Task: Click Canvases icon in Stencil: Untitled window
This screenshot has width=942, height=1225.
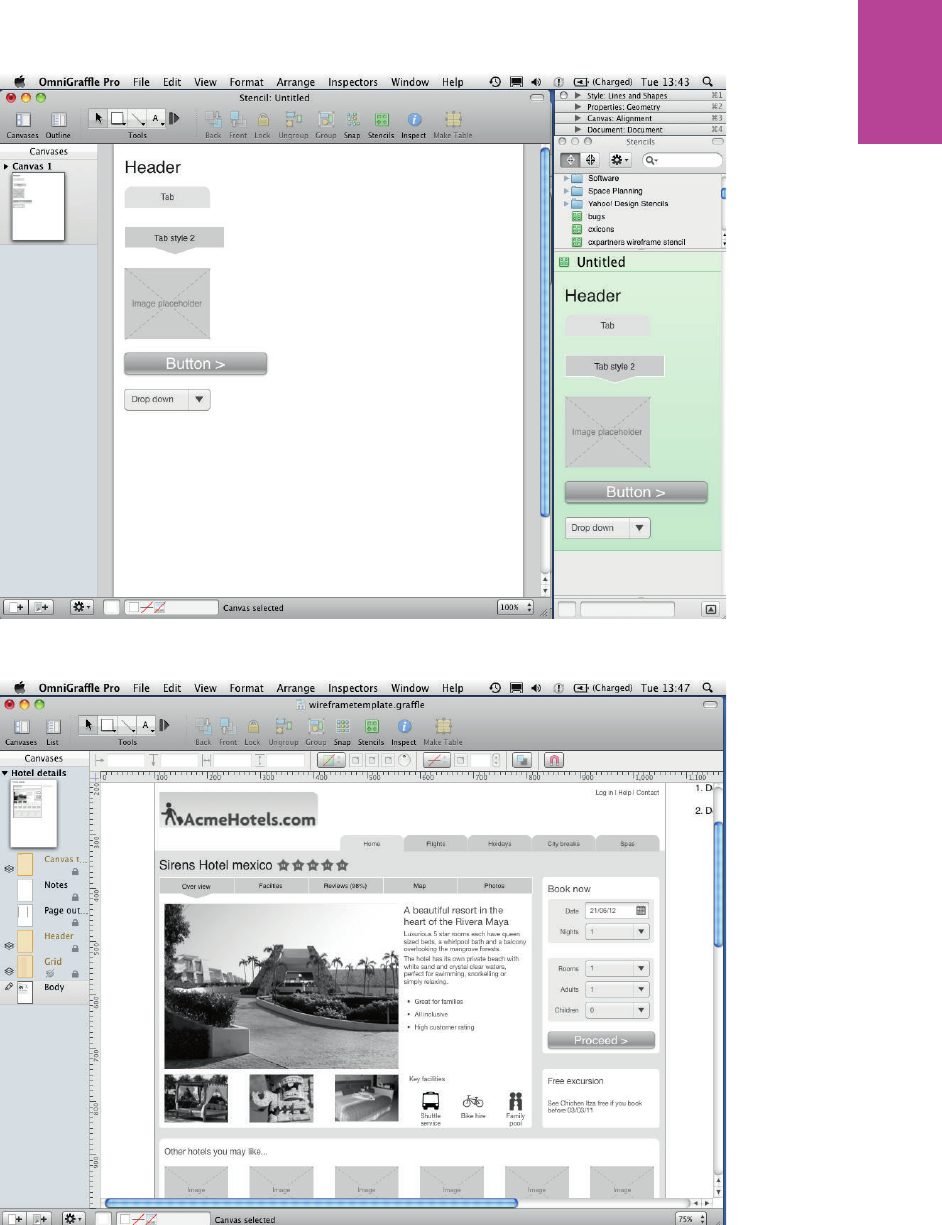Action: (x=22, y=119)
